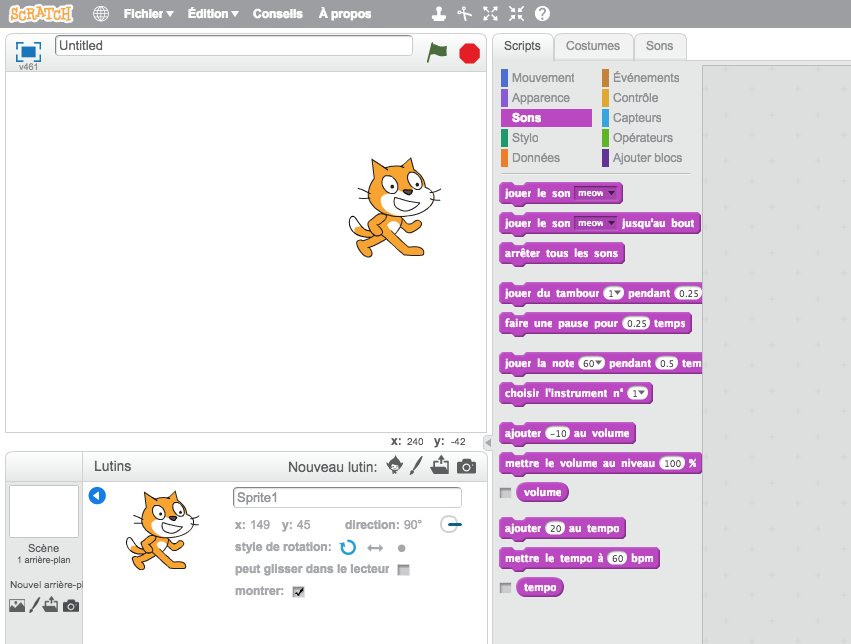This screenshot has height=644, width=851.
Task: Choose backdrop from library
Action: click(x=17, y=605)
